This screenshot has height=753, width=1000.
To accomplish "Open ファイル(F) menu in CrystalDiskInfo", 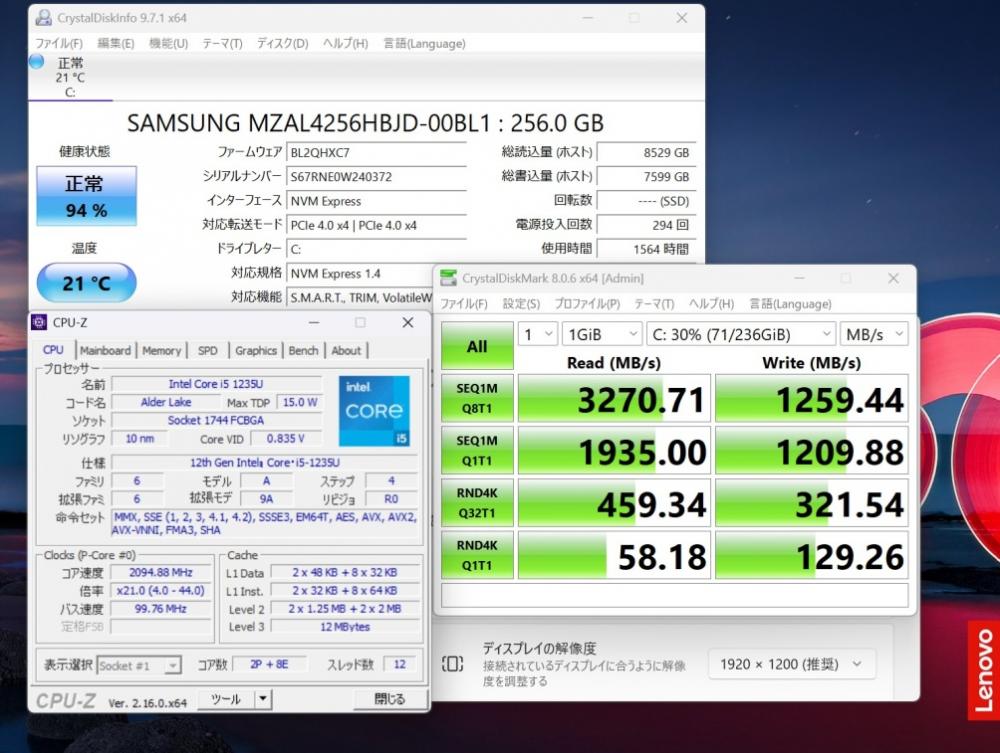I will [x=59, y=43].
